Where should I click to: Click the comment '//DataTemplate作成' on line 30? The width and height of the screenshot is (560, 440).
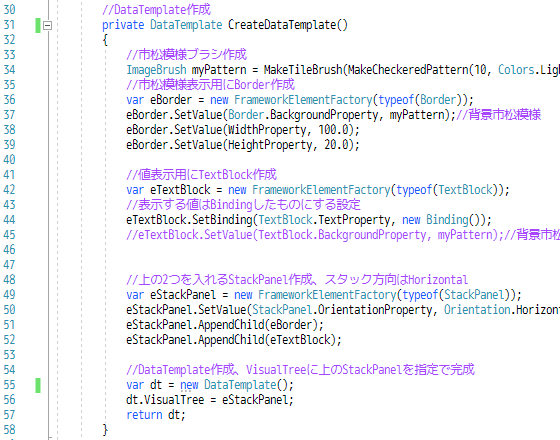click(156, 10)
